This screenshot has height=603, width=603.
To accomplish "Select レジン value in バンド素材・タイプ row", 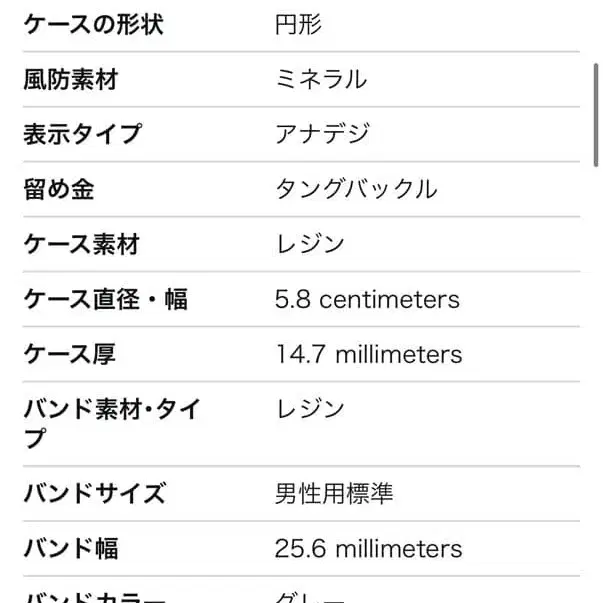I will point(310,409).
